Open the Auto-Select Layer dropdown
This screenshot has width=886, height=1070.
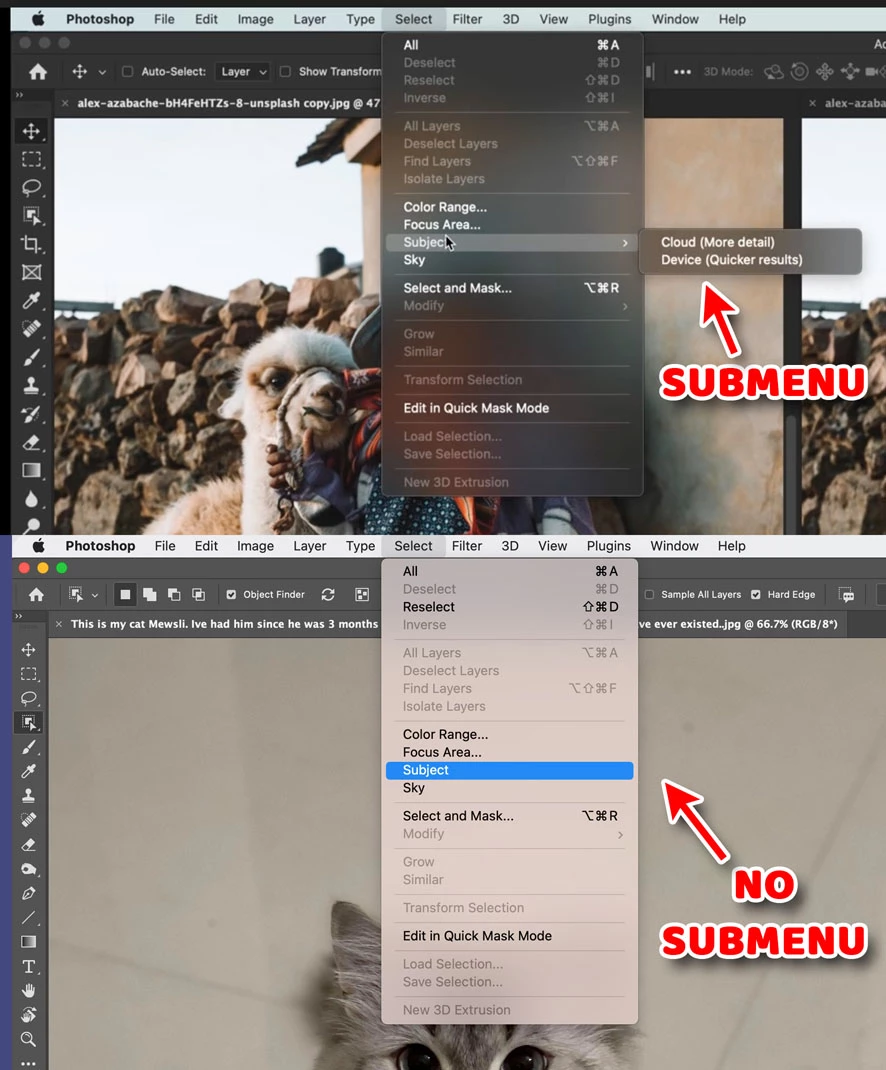242,72
